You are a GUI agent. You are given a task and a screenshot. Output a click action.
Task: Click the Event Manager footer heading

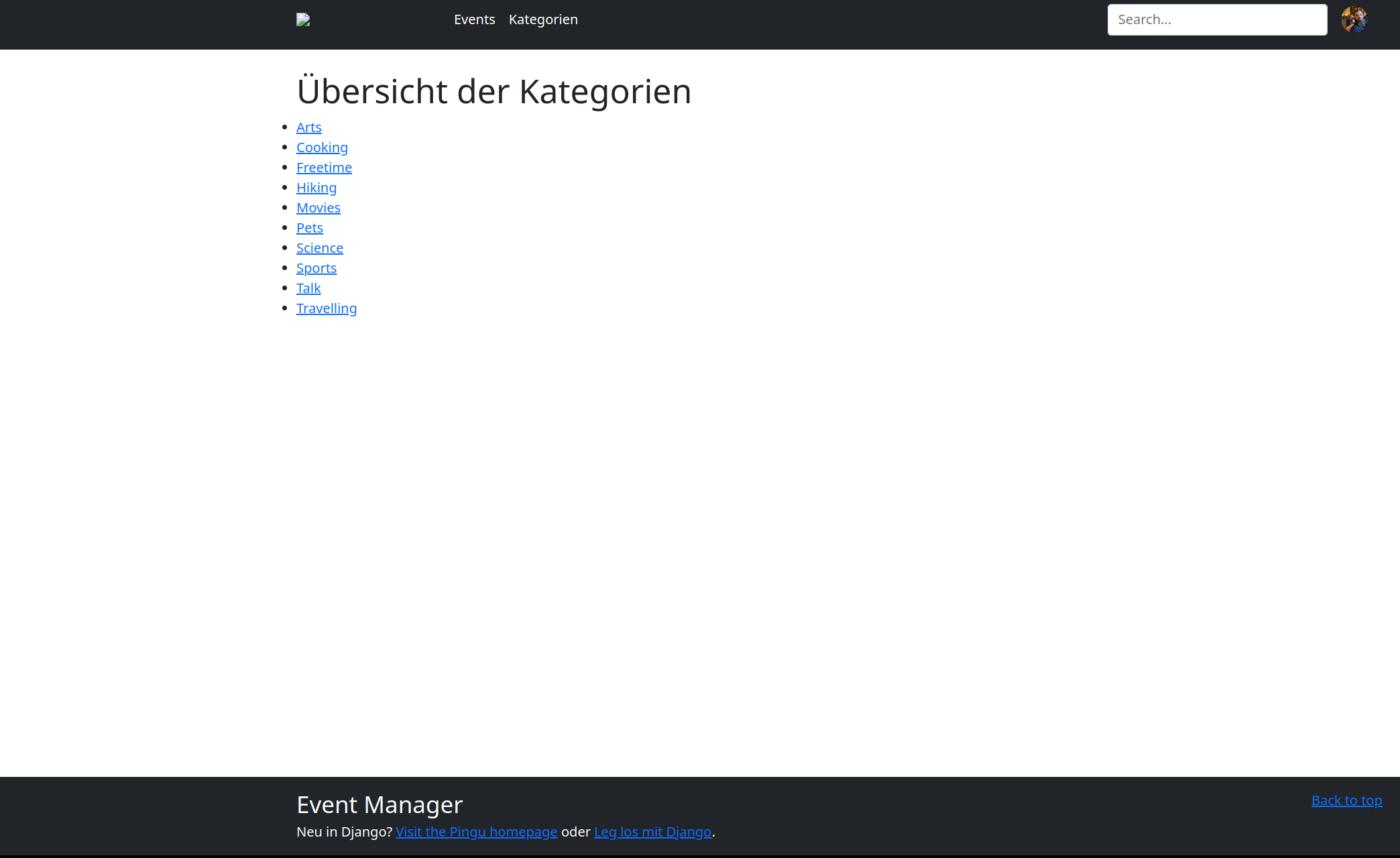coord(380,804)
